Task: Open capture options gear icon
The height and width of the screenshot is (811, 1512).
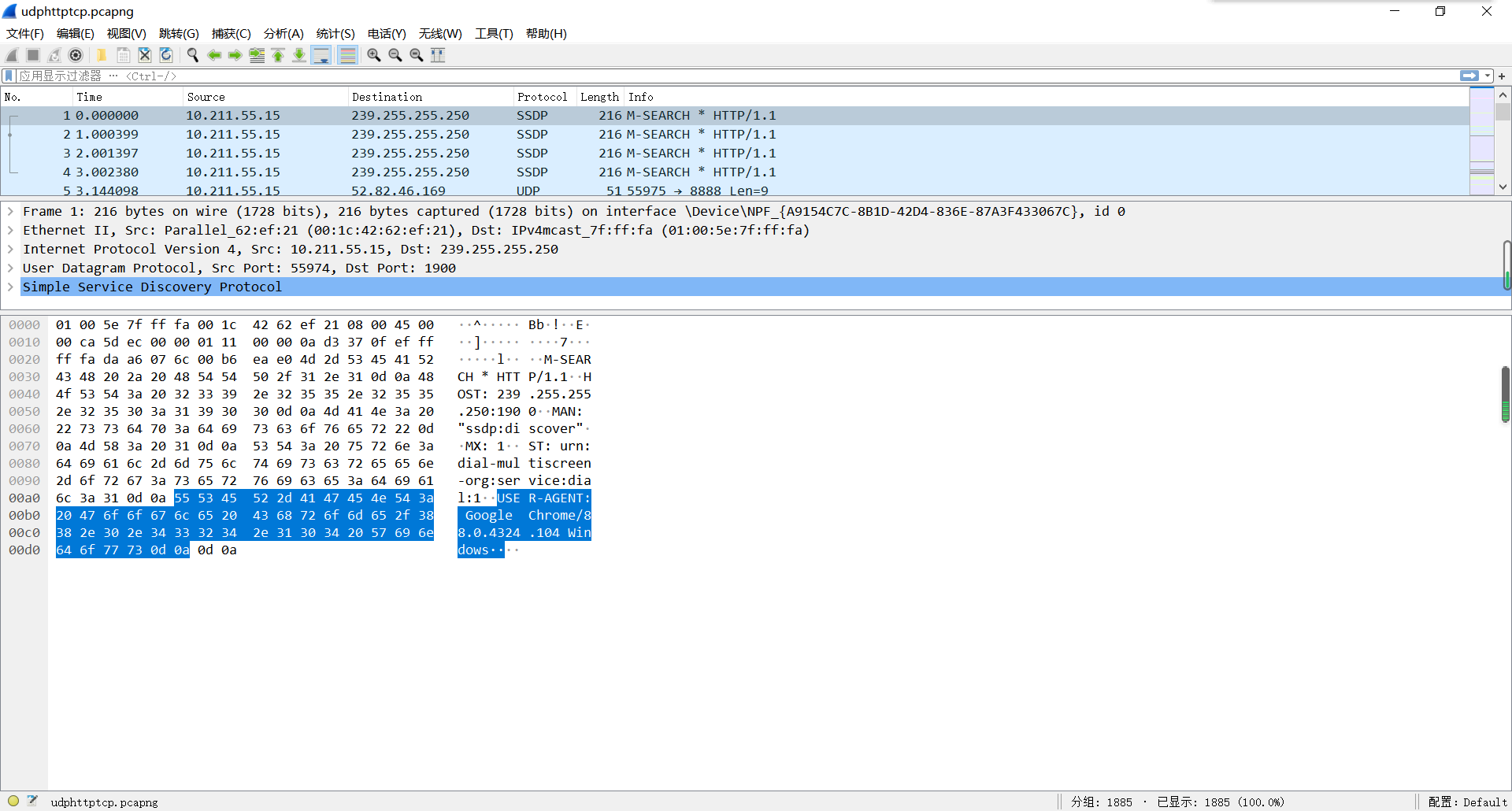Action: point(76,55)
